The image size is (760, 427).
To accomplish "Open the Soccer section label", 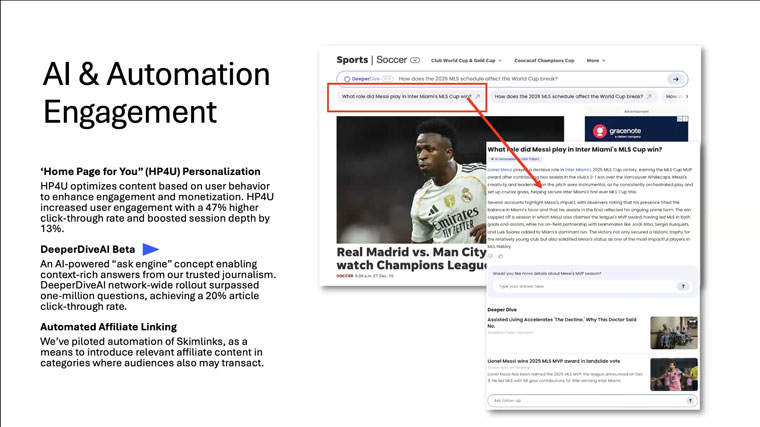I will click(x=392, y=60).
